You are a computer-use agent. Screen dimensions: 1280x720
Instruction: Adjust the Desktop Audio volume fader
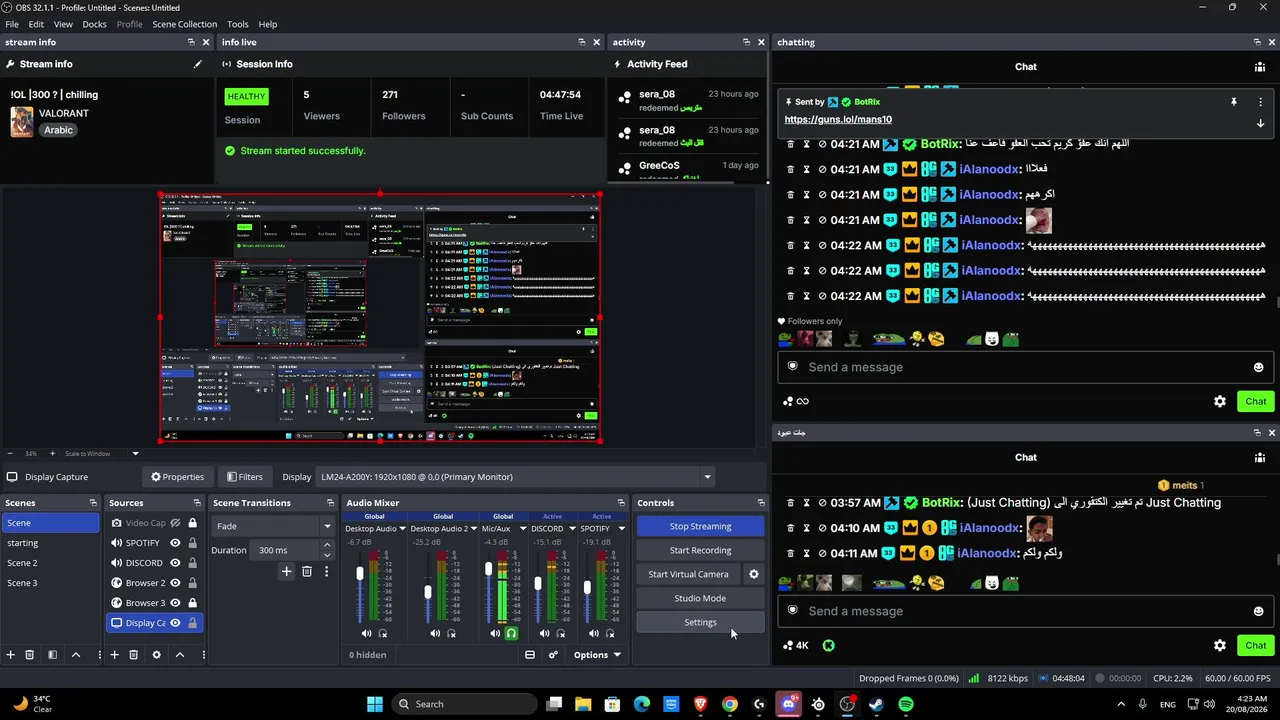(x=360, y=574)
